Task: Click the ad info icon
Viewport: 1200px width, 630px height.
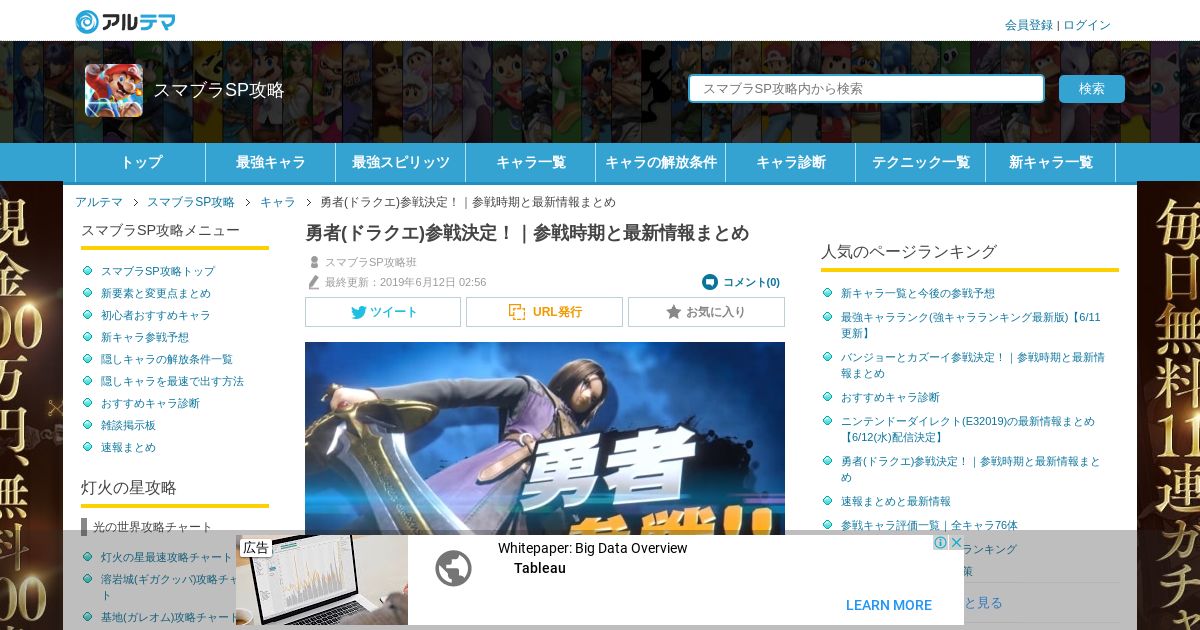Action: [940, 542]
